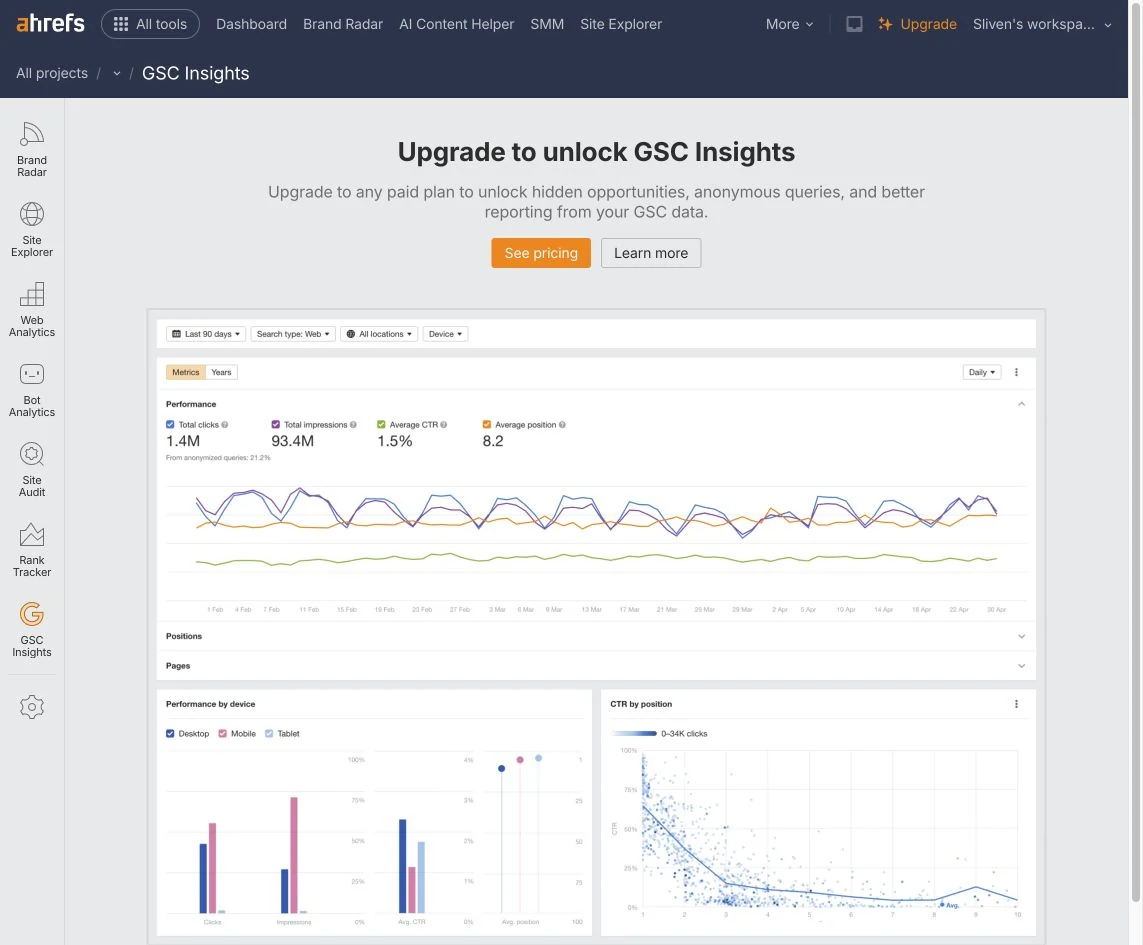Open Last 90 days date filter
1143x945 pixels.
tap(206, 334)
